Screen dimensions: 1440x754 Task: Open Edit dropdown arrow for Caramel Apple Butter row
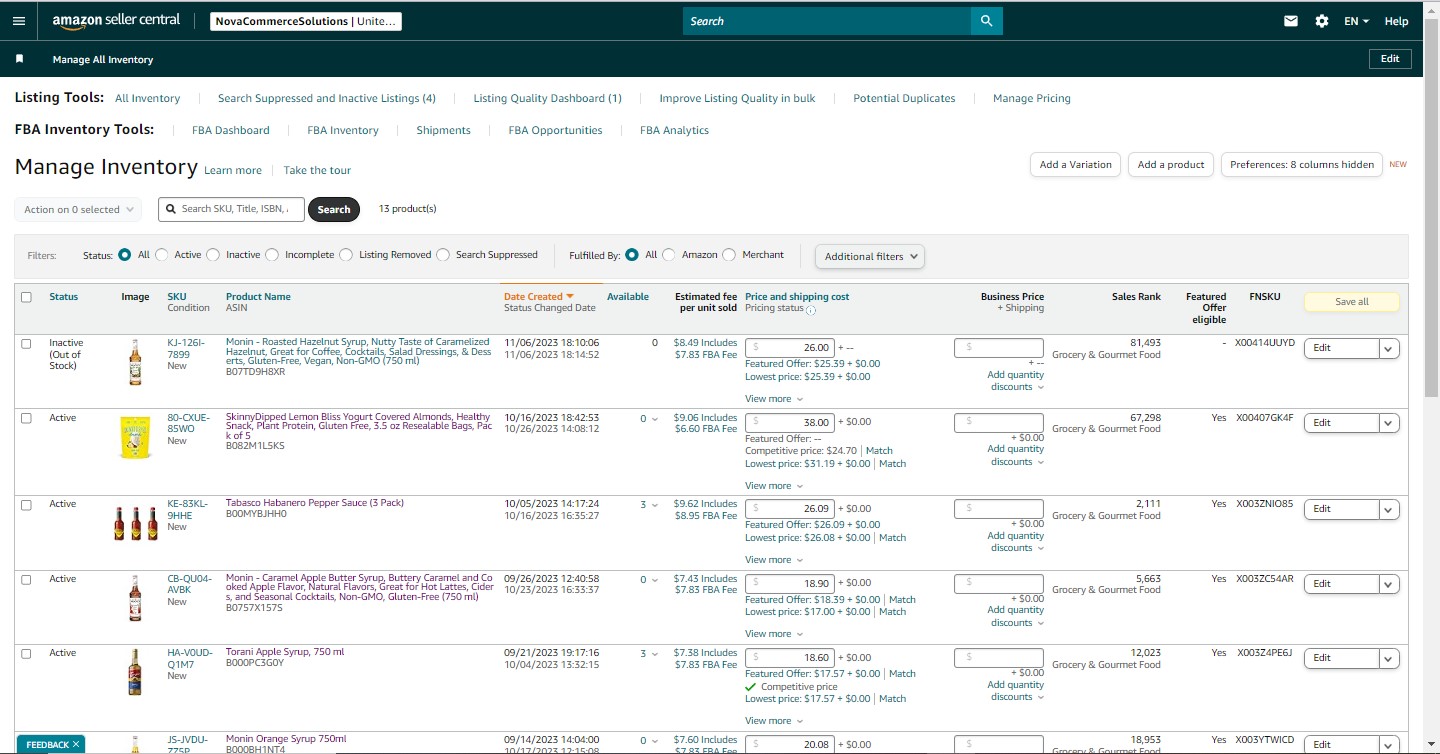point(1389,584)
